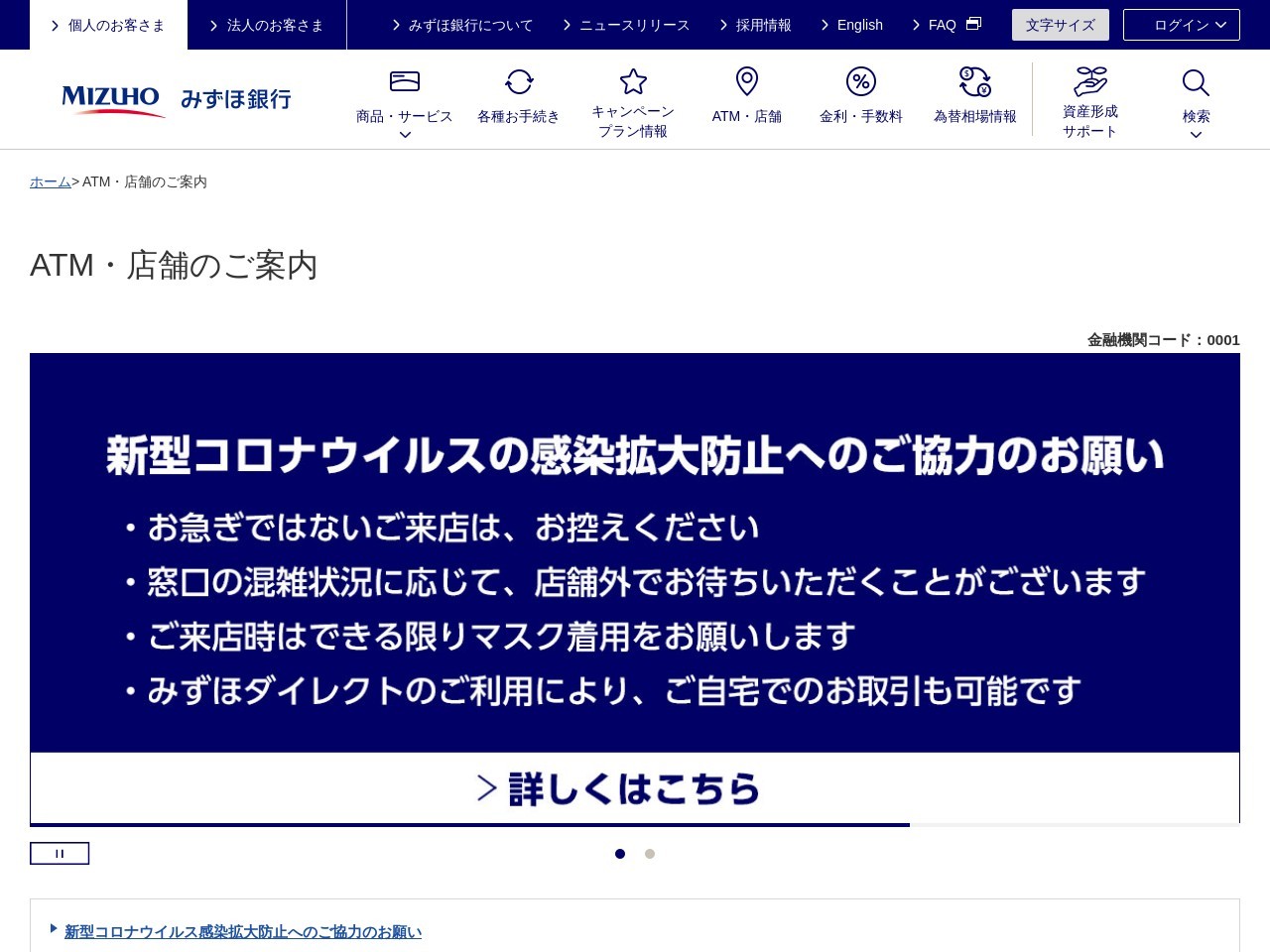Open the キャンペーン star icon

633,81
